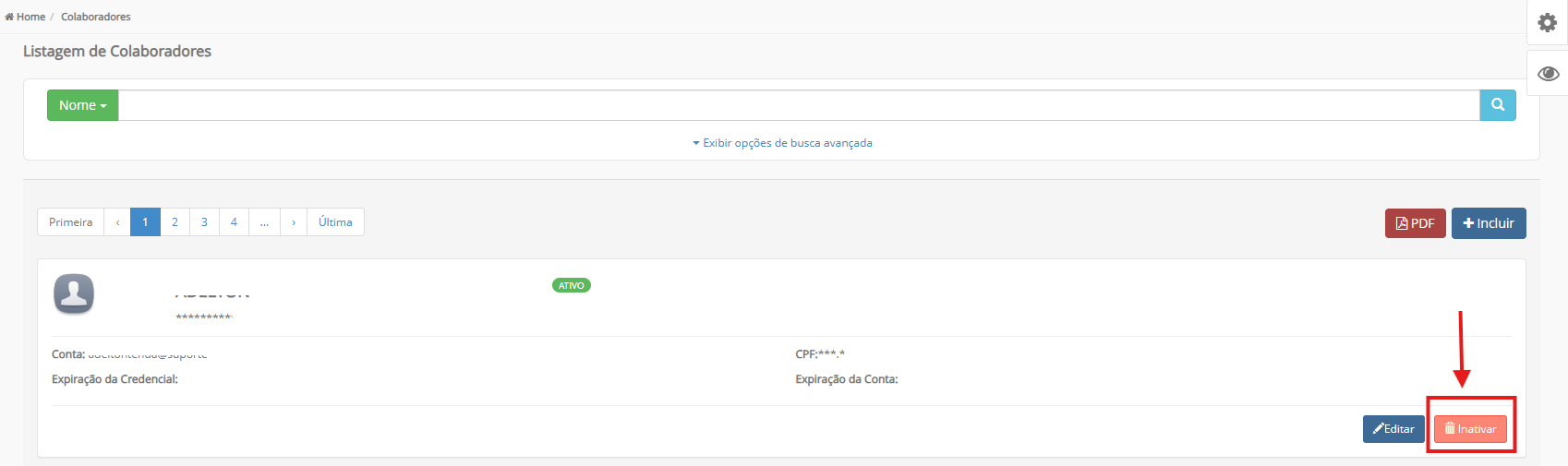This screenshot has height=466, width=1568.
Task: Select page 4 in pagination
Action: 234,222
